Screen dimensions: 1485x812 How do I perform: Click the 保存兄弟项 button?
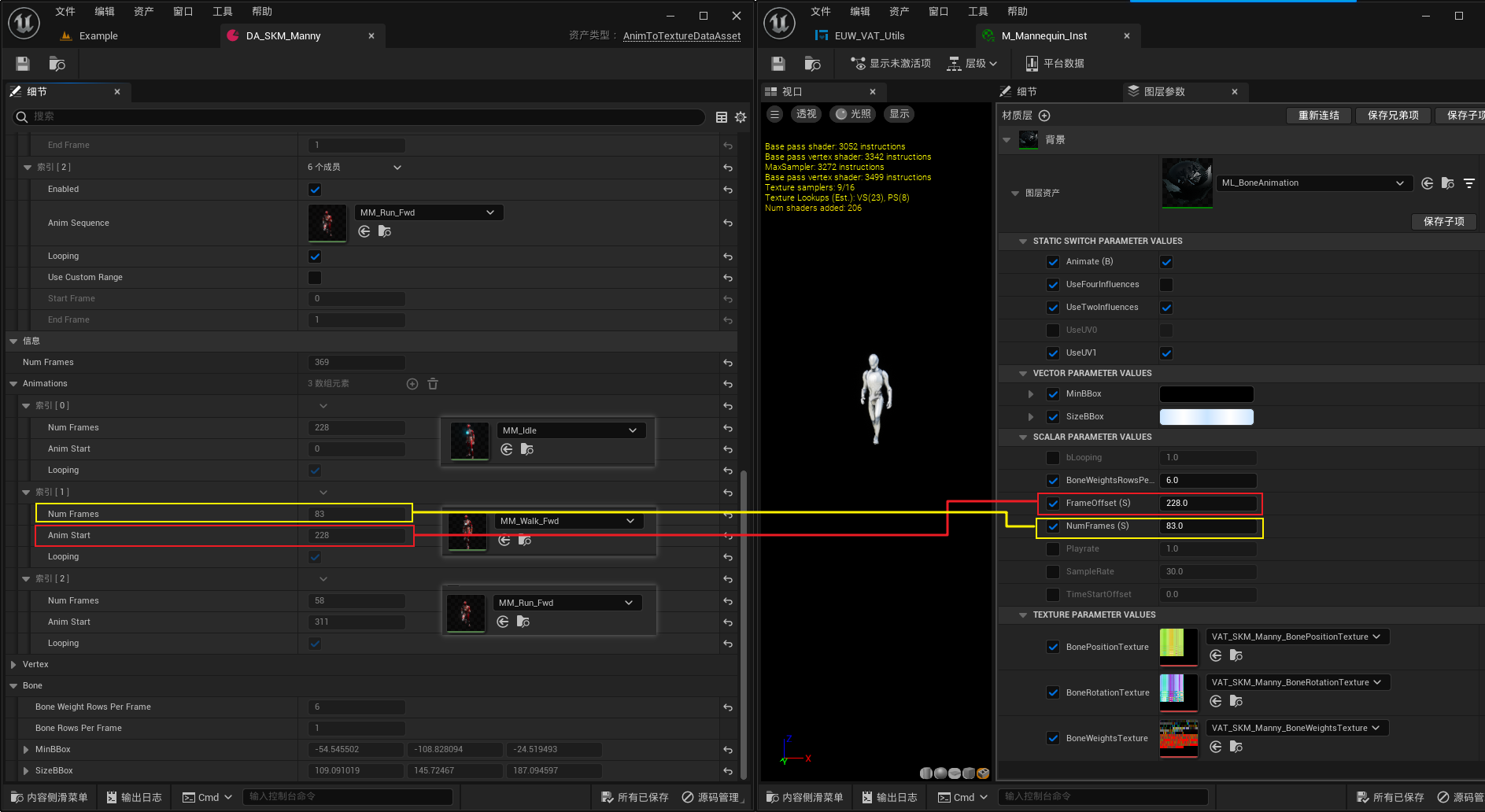[x=1393, y=116]
